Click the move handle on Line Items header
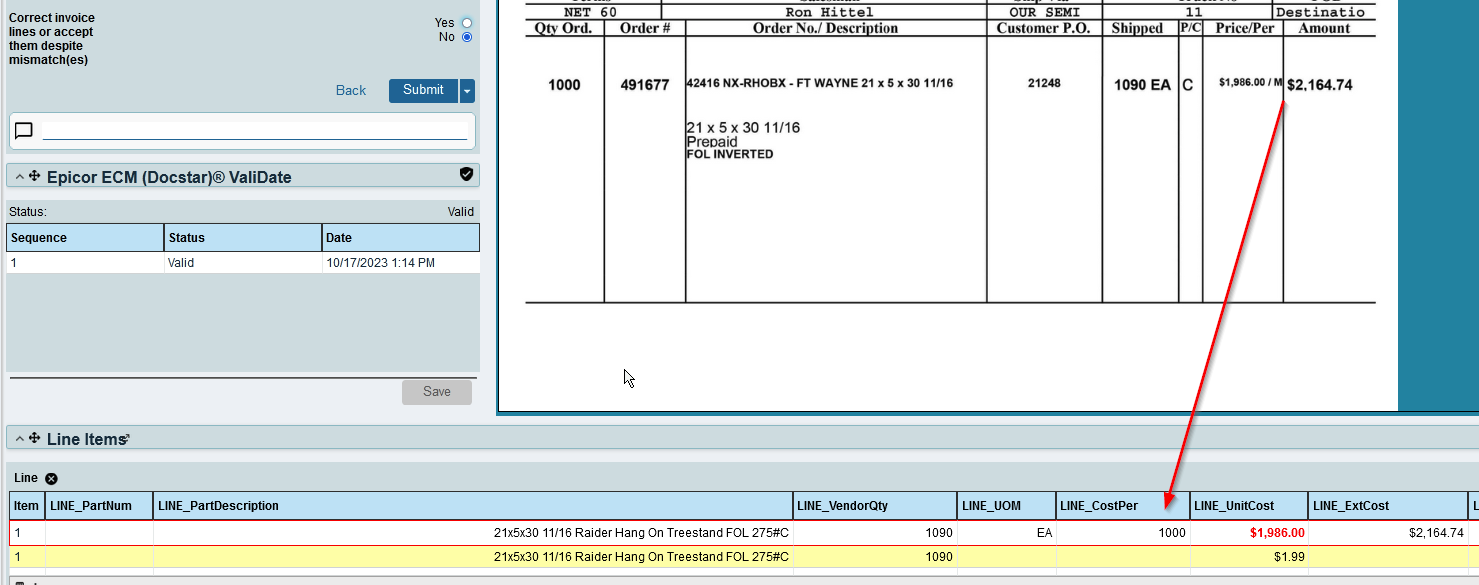 34,438
